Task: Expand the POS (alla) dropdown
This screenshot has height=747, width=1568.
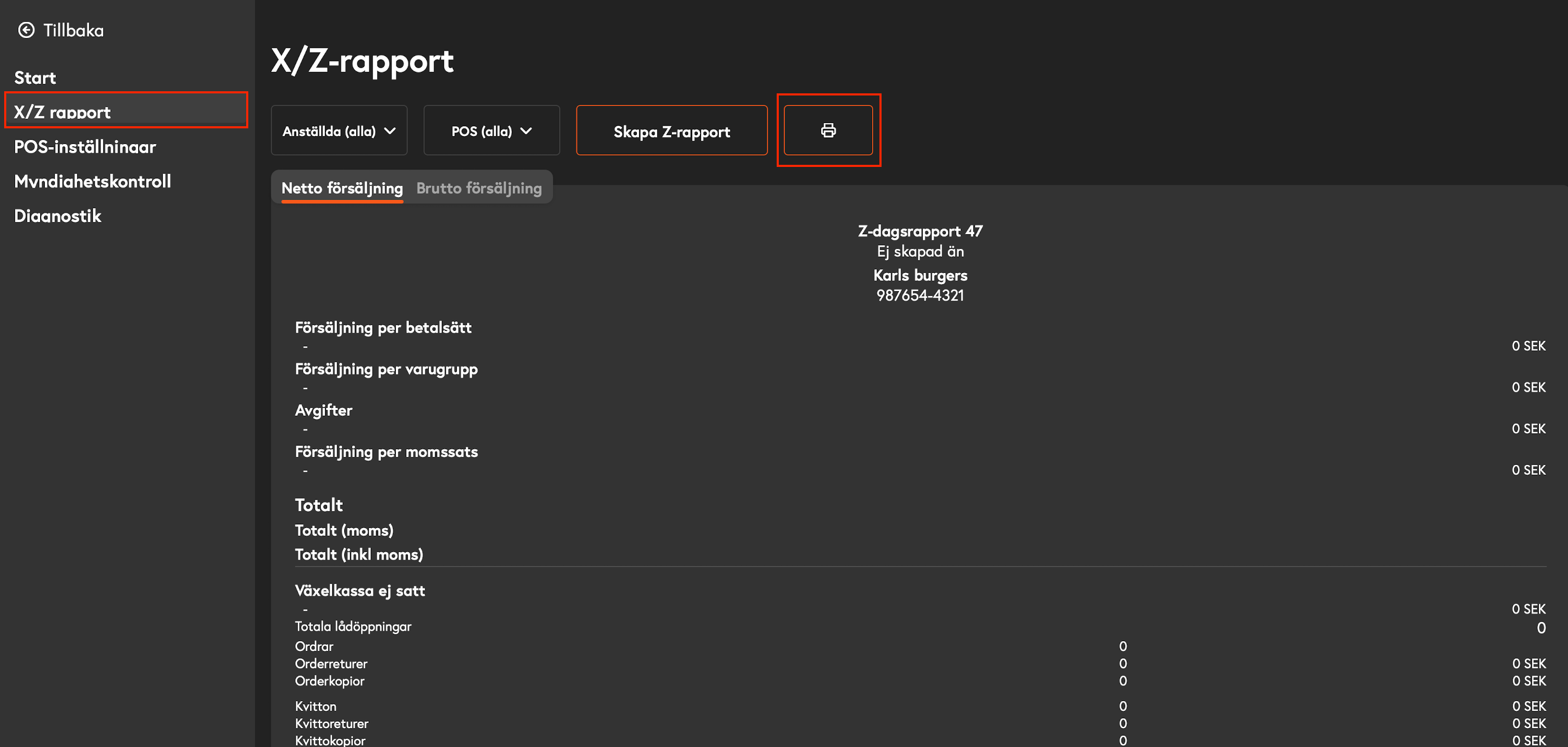Action: tap(491, 130)
